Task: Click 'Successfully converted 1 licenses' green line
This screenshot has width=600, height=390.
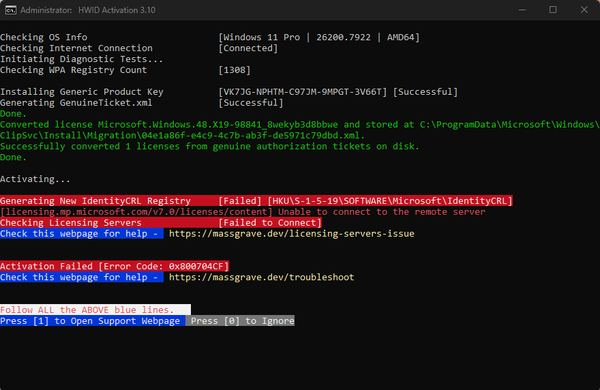Action: 210,147
